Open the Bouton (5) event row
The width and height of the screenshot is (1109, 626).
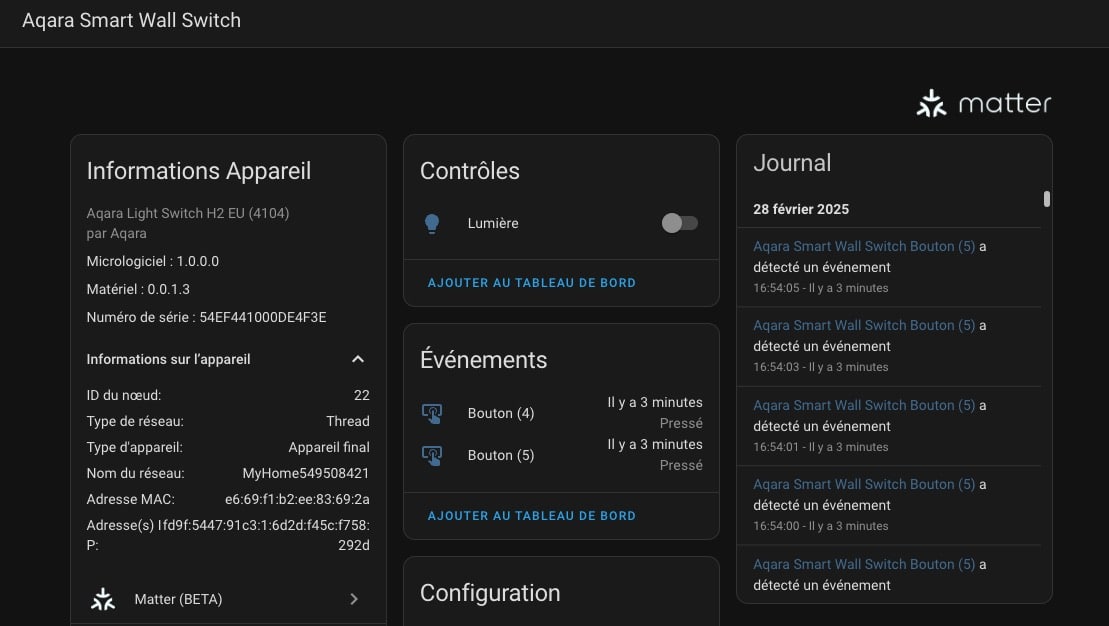click(x=562, y=455)
